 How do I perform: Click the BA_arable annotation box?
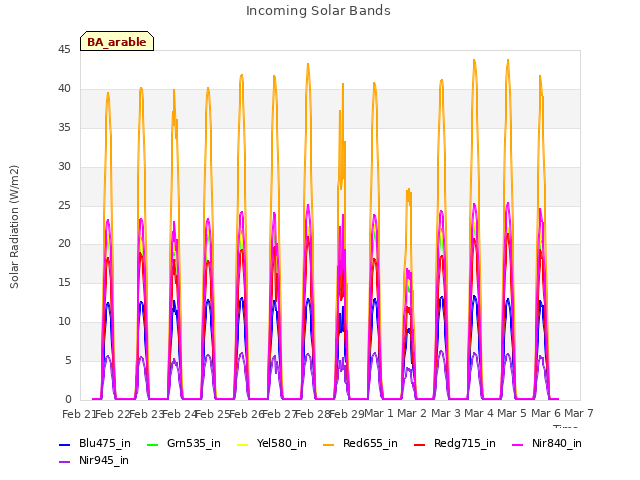coord(117,41)
